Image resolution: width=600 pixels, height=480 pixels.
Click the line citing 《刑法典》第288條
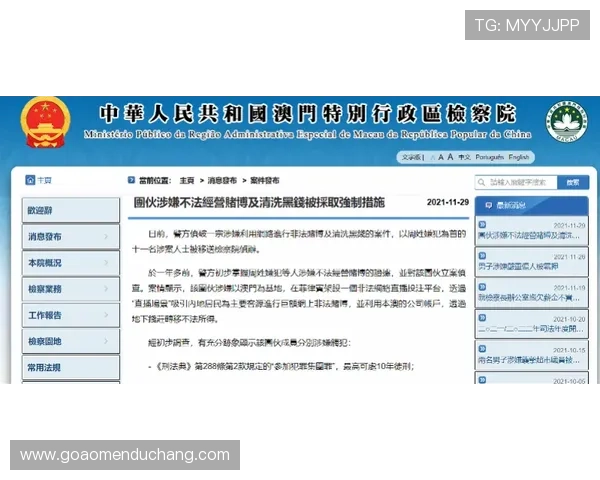(x=281, y=366)
